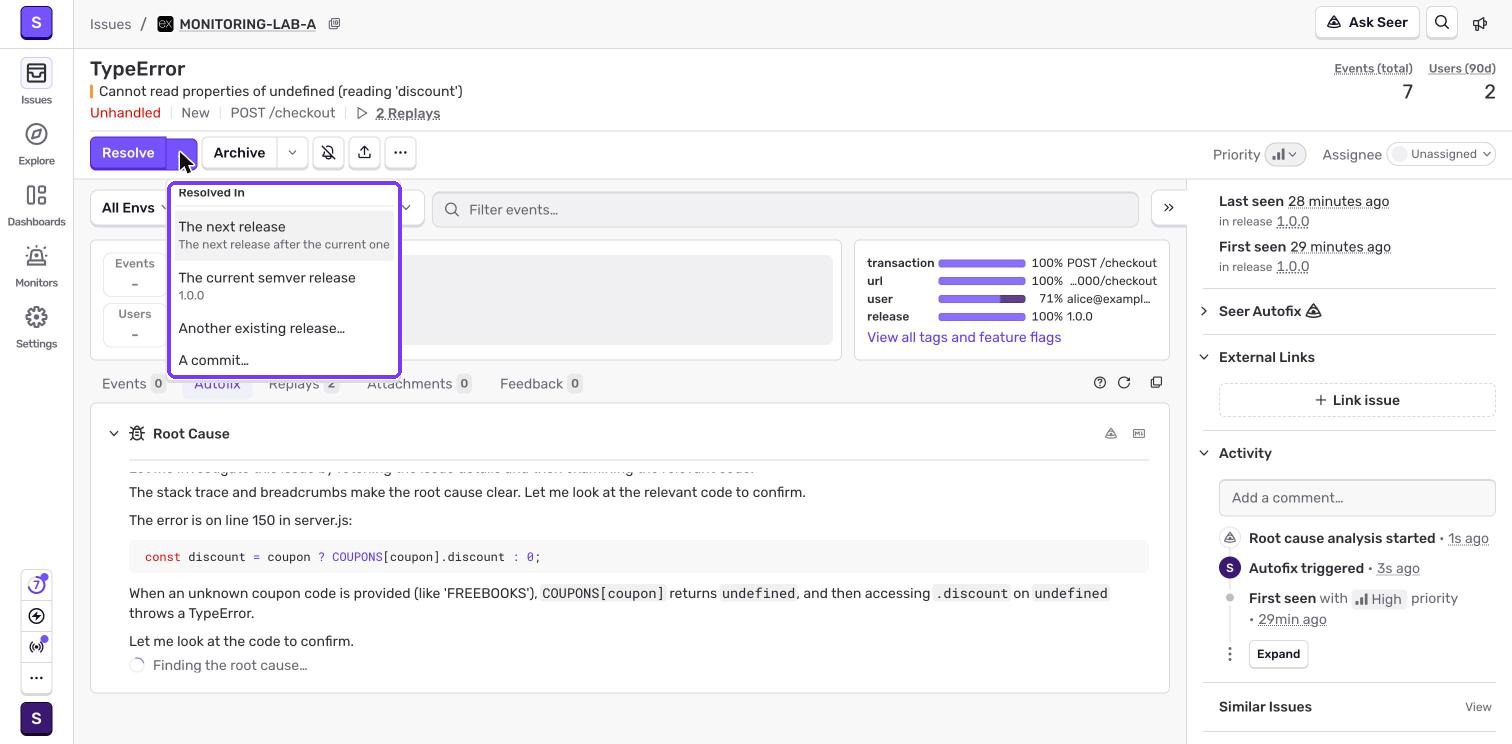Choose 'The current semver release' option
This screenshot has height=744, width=1512.
pyautogui.click(x=284, y=286)
